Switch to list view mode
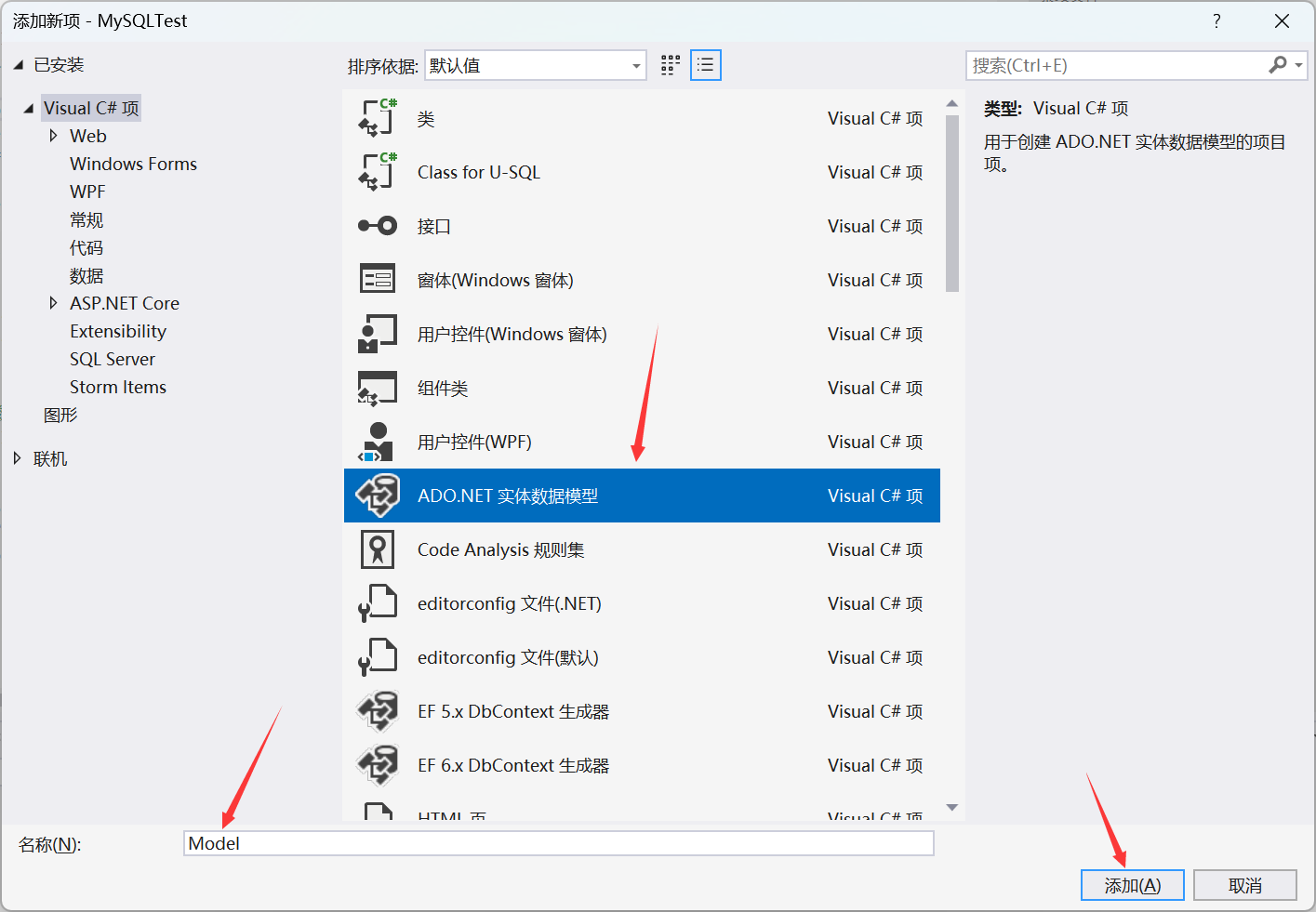Viewport: 1316px width, 912px height. (705, 65)
